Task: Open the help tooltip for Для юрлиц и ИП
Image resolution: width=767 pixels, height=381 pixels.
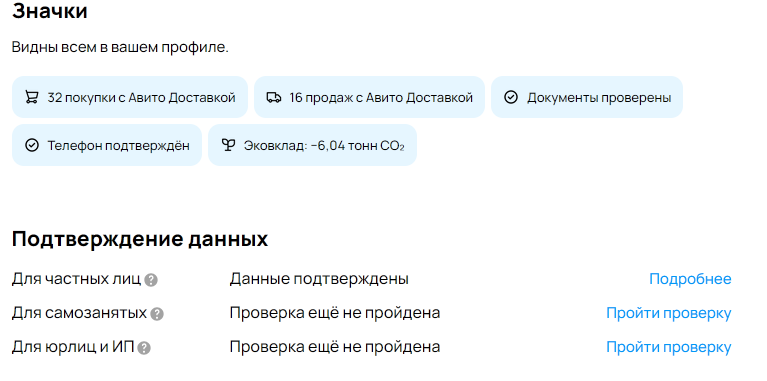Action: 144,348
